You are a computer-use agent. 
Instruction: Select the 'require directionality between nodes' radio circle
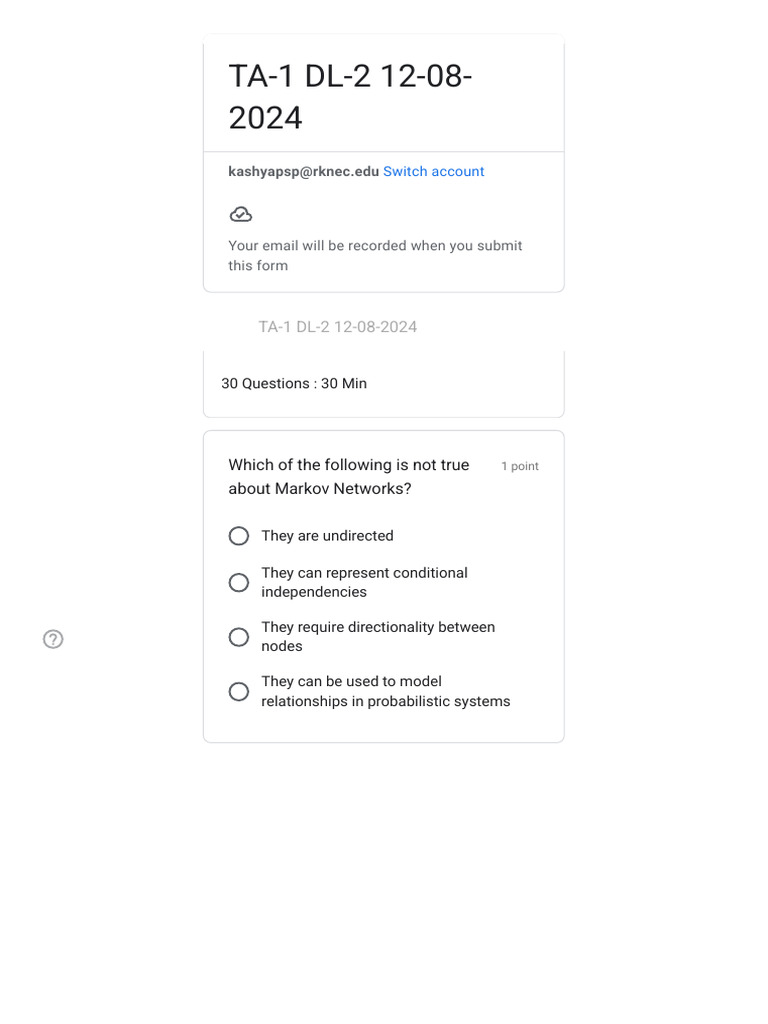point(239,637)
